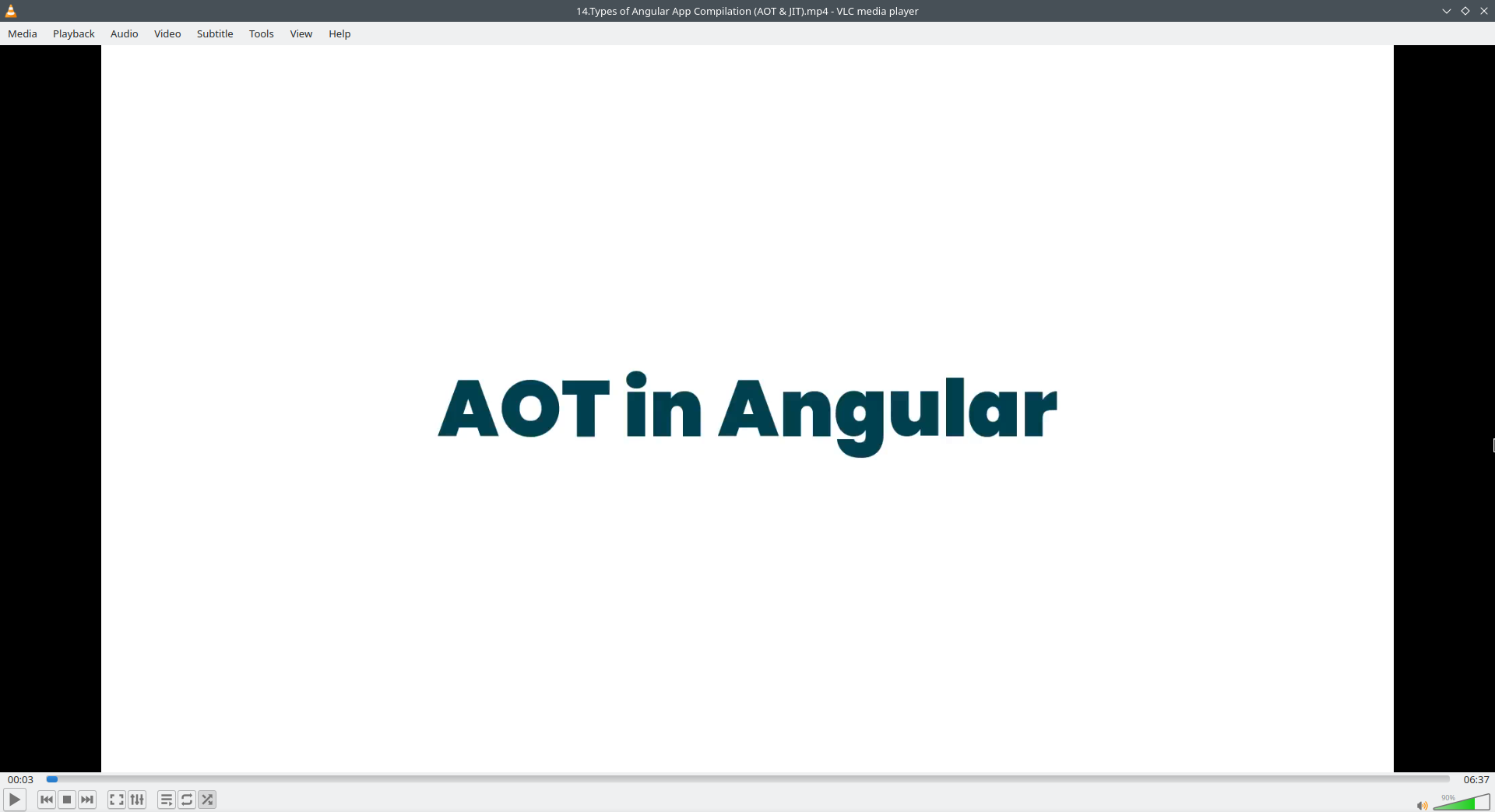Image resolution: width=1495 pixels, height=812 pixels.
Task: Show extended settings and effects
Action: 137,800
